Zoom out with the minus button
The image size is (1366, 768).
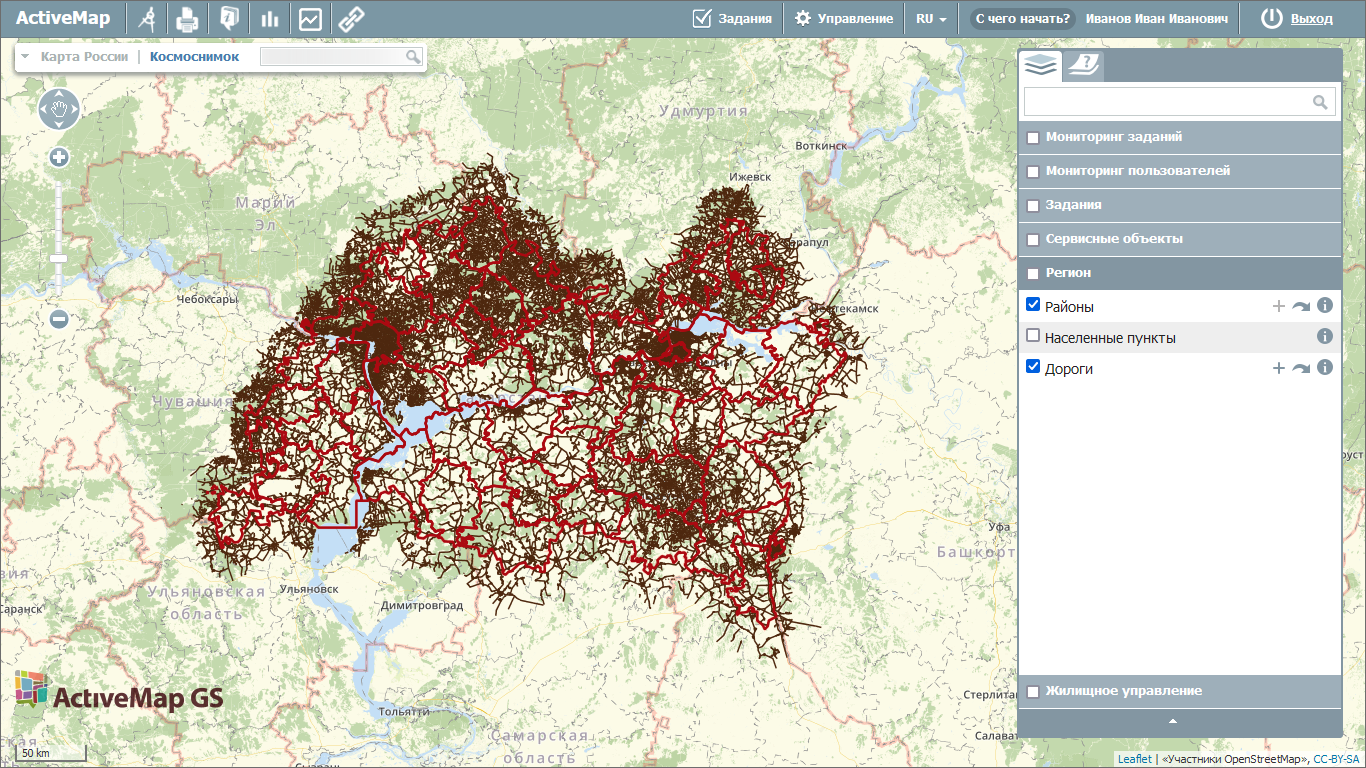click(x=59, y=319)
